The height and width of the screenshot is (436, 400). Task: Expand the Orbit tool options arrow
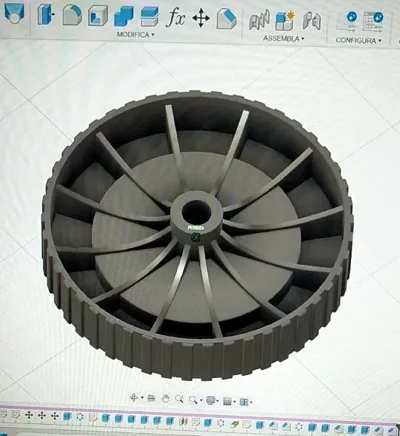(142, 398)
